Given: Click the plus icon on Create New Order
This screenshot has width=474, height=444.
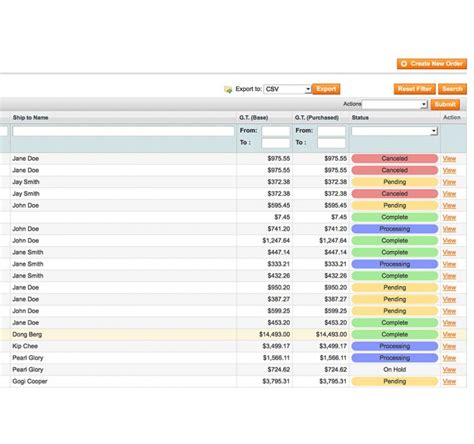Looking at the screenshot, I should (404, 64).
